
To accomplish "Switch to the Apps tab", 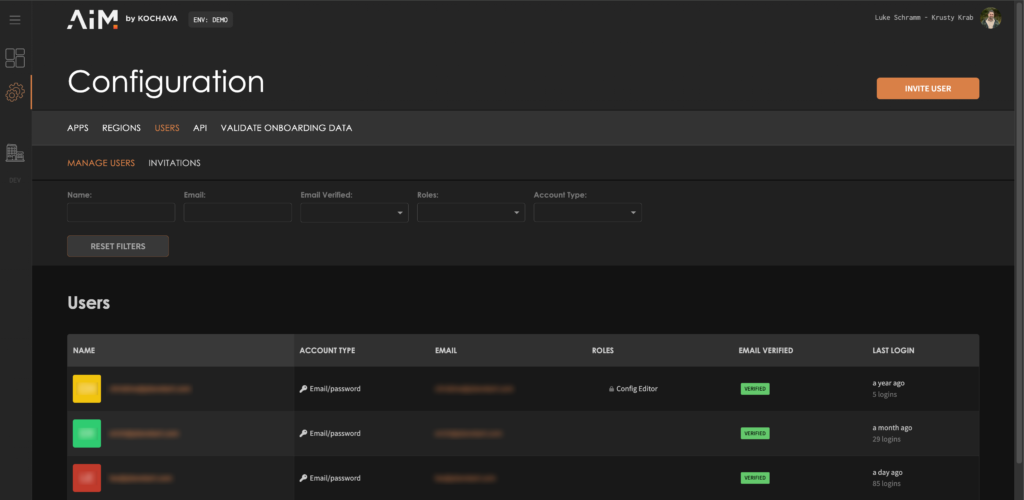I will tap(78, 128).
